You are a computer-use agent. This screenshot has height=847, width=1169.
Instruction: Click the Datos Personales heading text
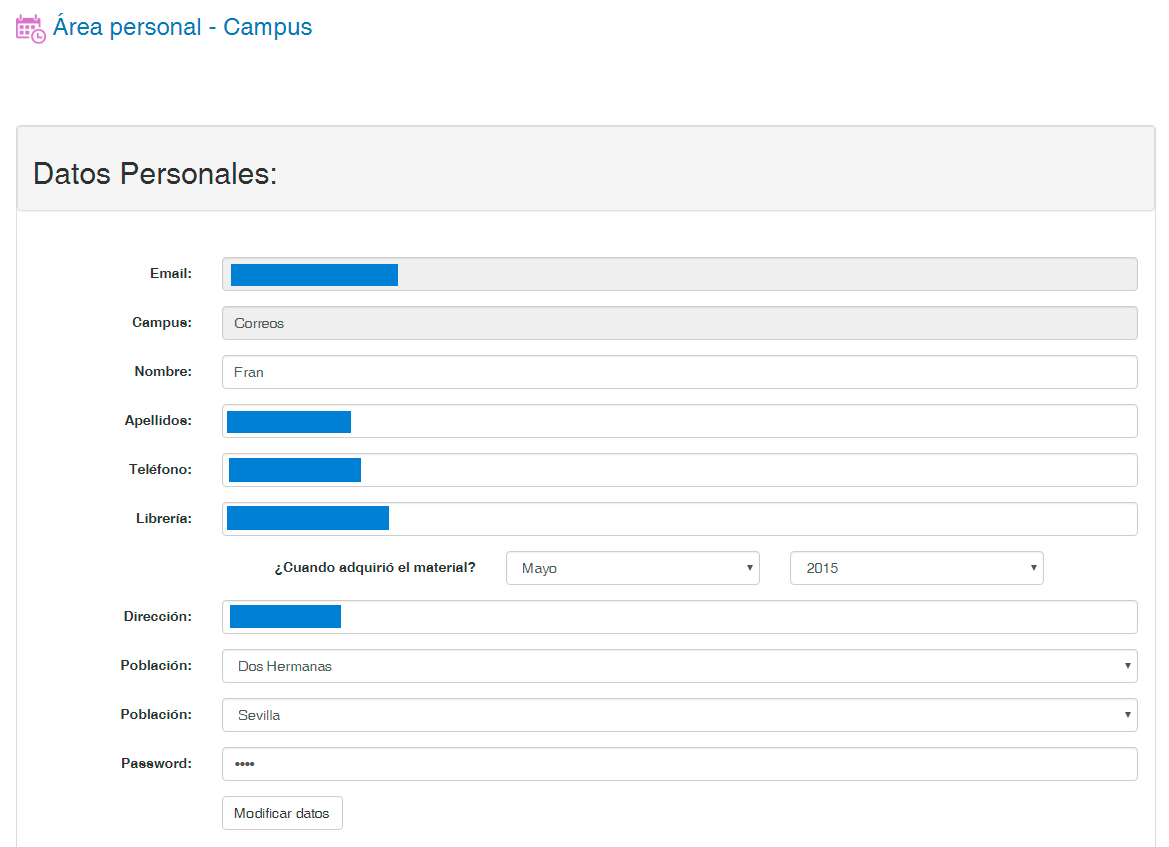click(x=155, y=174)
